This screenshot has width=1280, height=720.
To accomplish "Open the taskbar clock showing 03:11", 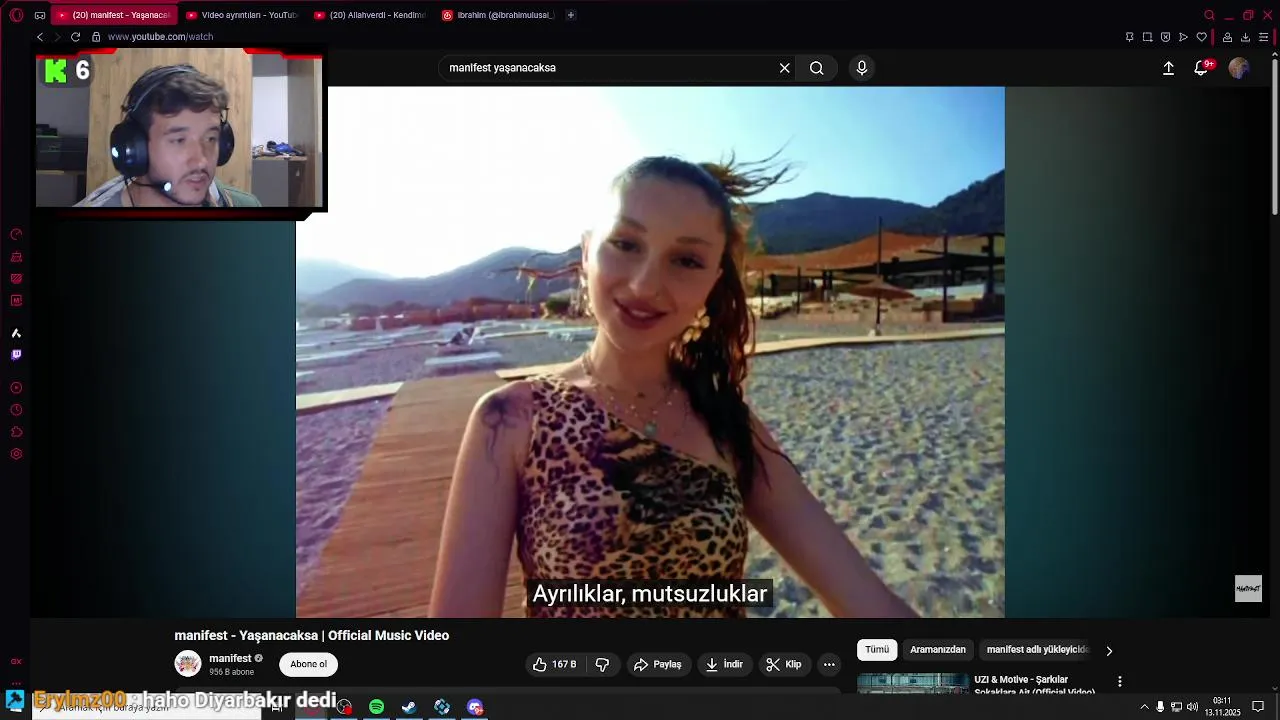I will pos(1222,706).
